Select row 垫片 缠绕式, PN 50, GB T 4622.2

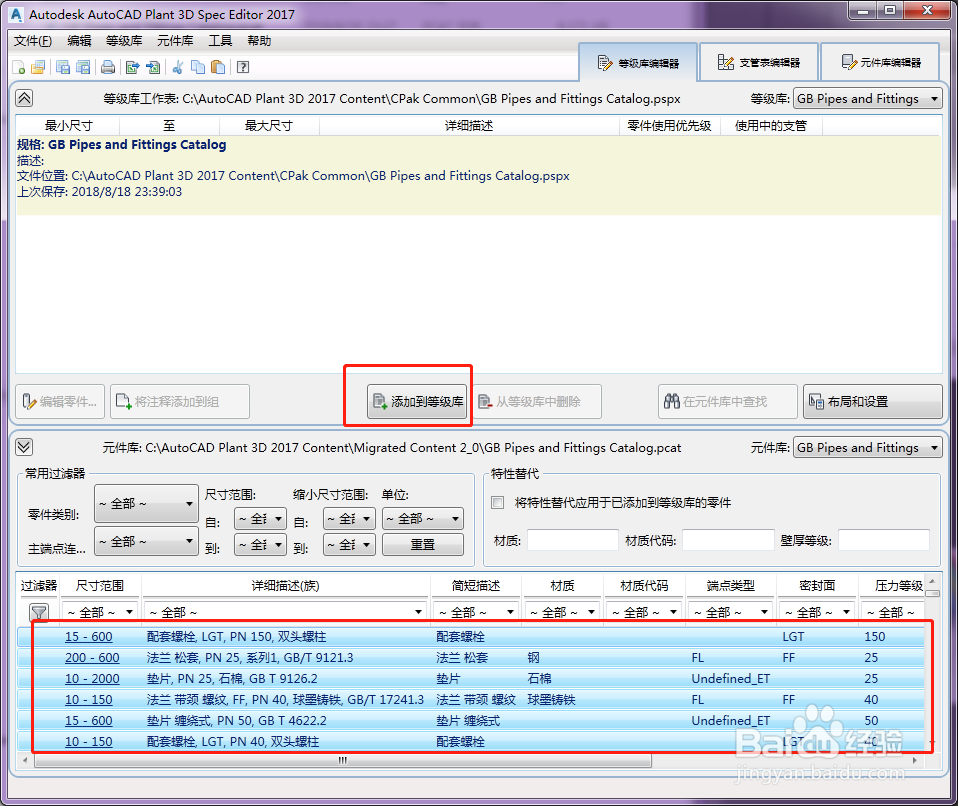pyautogui.click(x=470, y=720)
